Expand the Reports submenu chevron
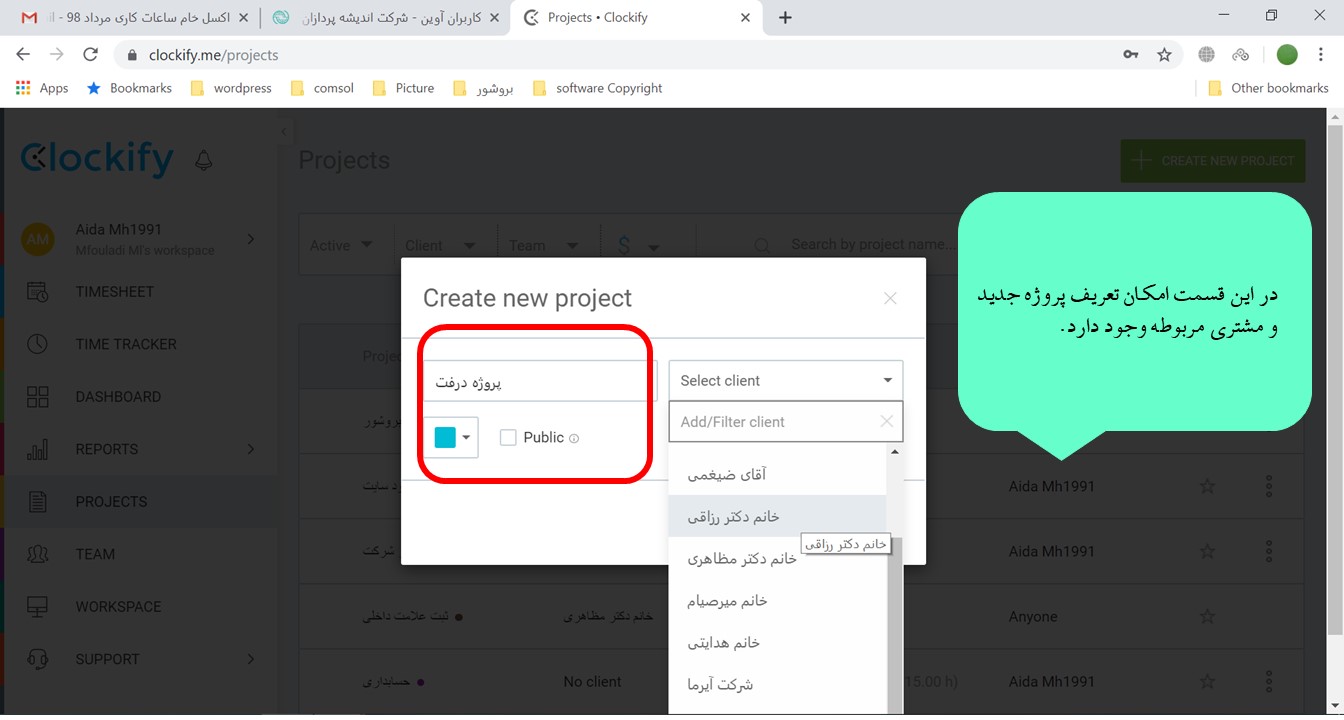The image size is (1344, 720). pos(250,449)
